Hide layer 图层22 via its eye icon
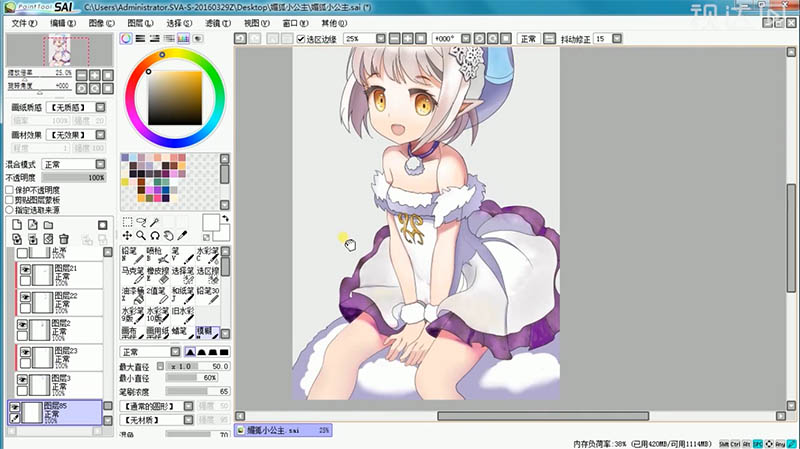This screenshot has height=449, width=800. tap(25, 297)
